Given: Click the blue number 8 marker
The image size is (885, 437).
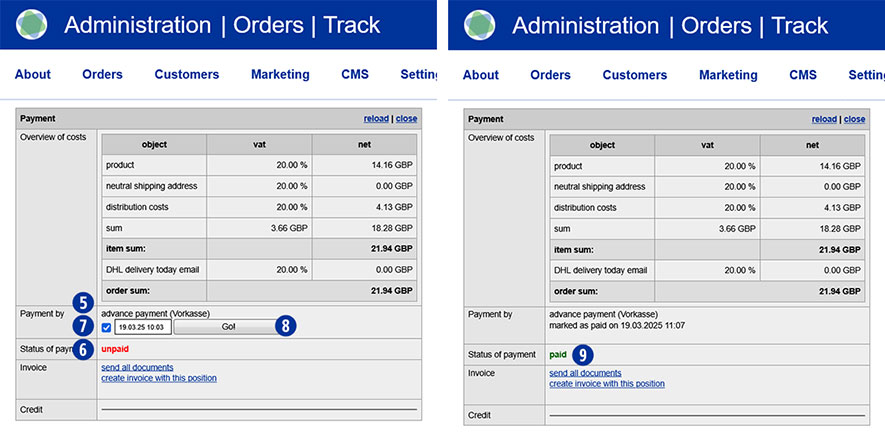Looking at the screenshot, I should click(286, 326).
